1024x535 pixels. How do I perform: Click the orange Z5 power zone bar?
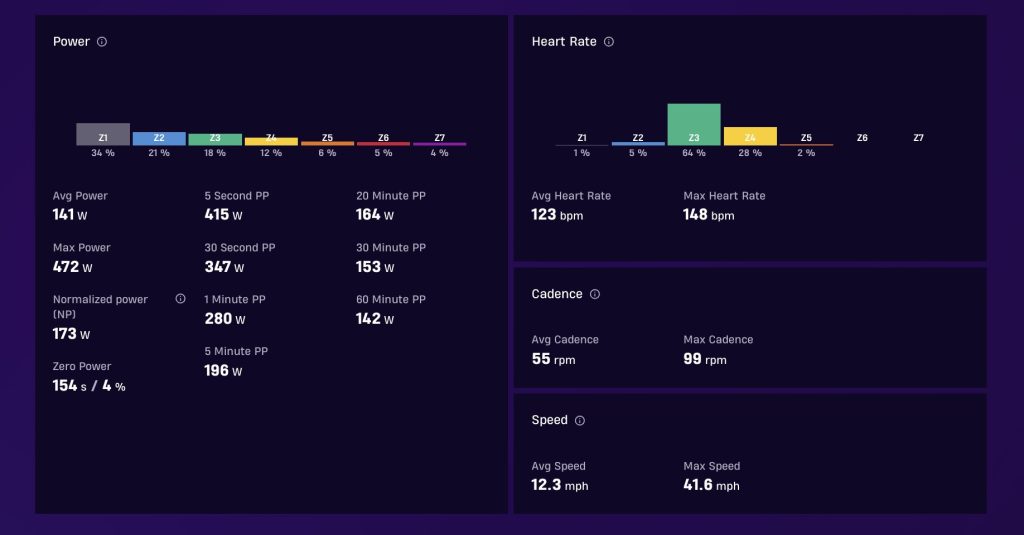click(327, 143)
